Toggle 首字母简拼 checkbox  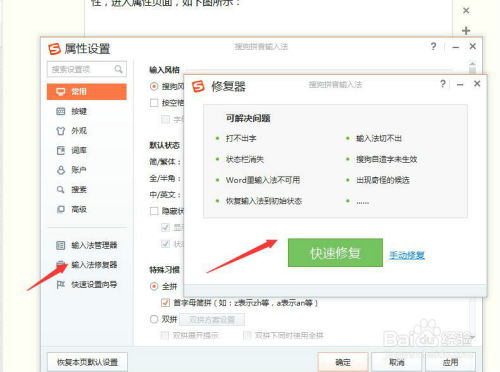(x=165, y=303)
